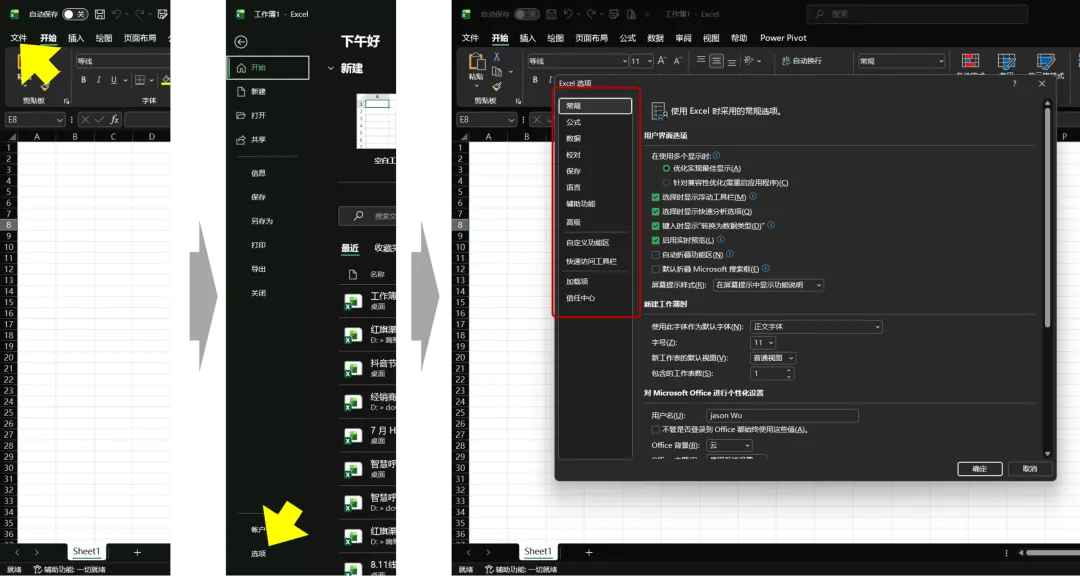Click the Copy icon in the right window clipboard group
1080x576 pixels.
[496, 72]
